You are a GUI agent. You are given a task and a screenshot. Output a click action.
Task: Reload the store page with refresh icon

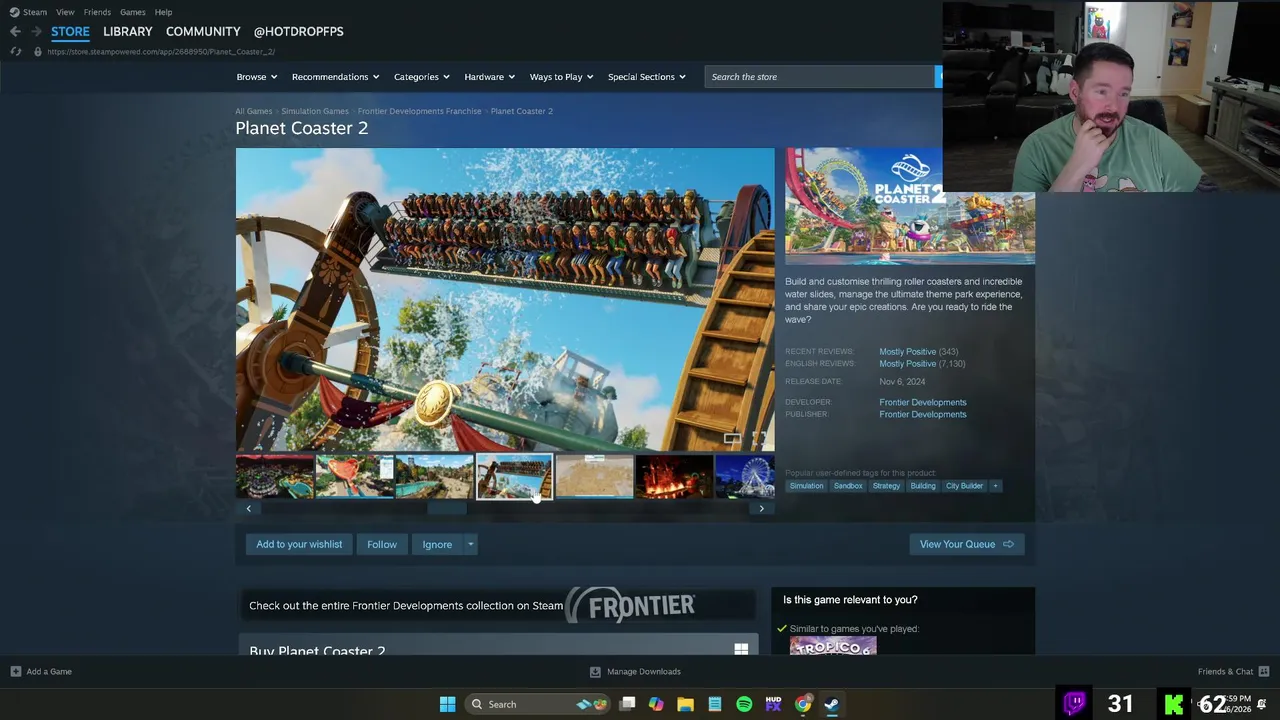15,51
